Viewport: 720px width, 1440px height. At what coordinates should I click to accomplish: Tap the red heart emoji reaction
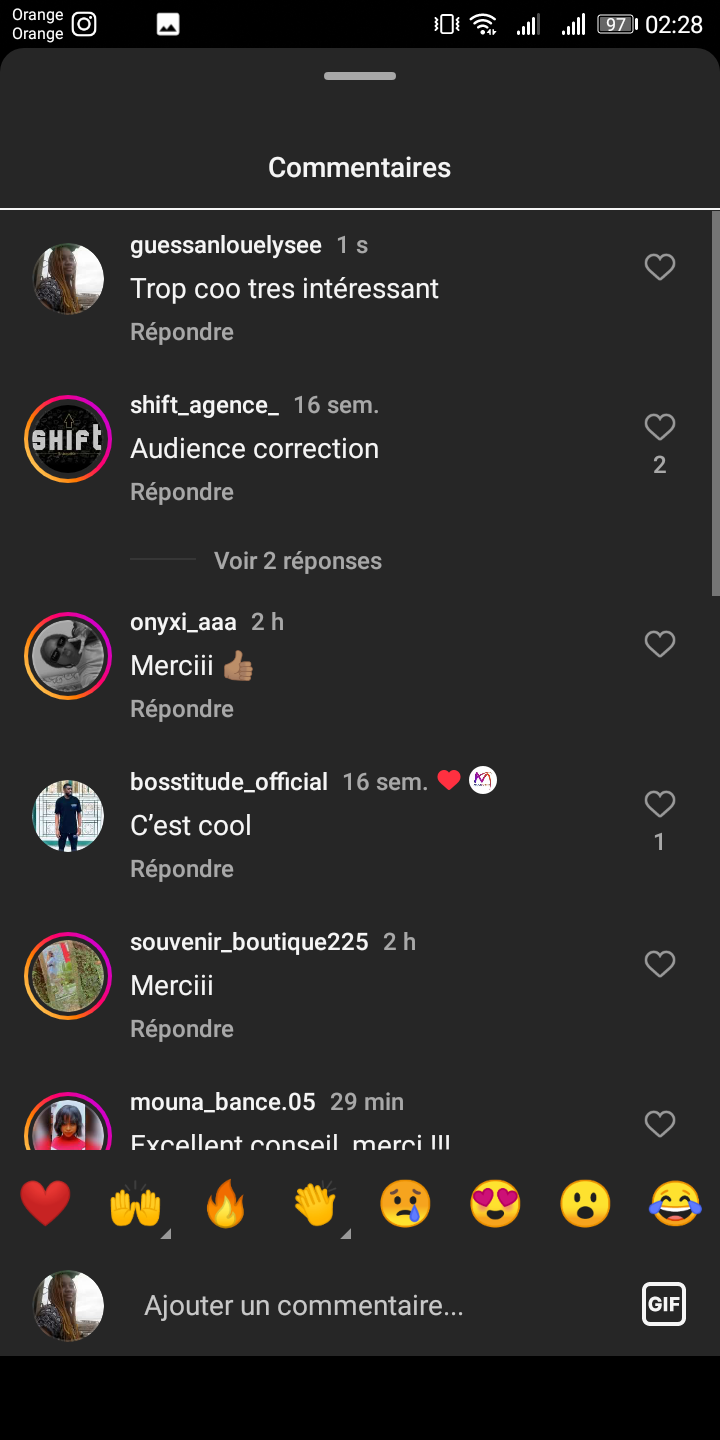tap(45, 1203)
